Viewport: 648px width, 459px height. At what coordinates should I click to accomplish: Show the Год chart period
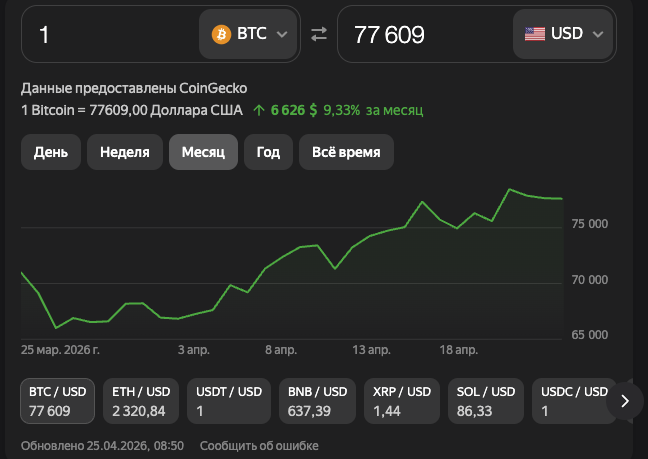pos(268,152)
